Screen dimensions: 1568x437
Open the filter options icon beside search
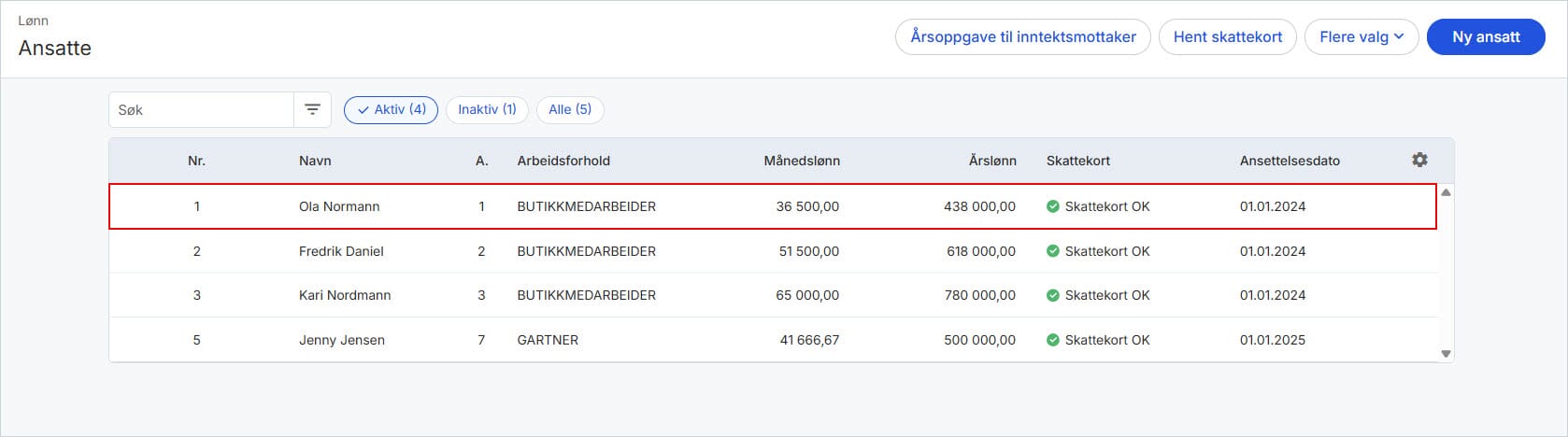click(x=312, y=109)
